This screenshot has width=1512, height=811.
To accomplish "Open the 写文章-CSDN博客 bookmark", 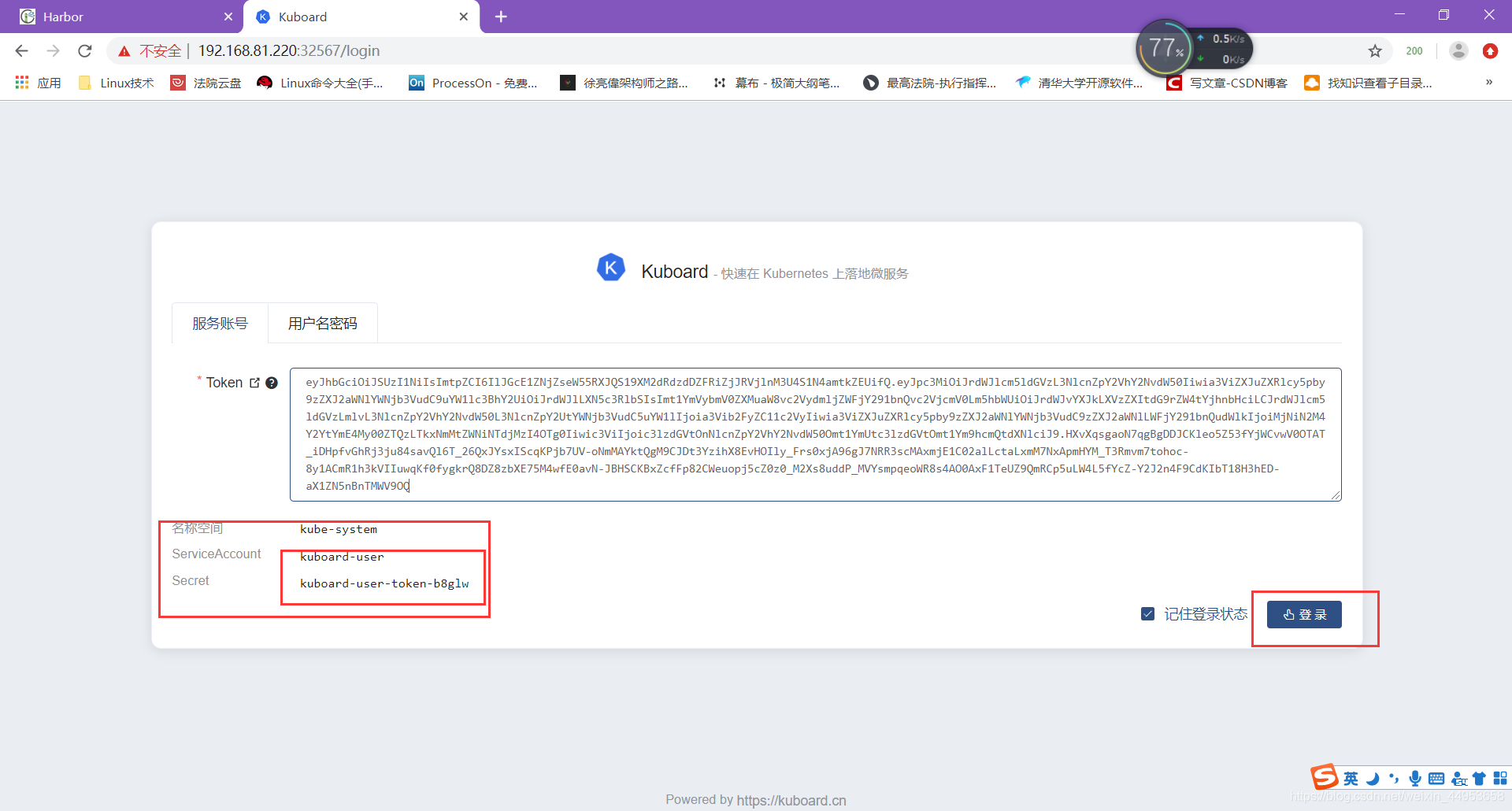I will click(x=1227, y=83).
